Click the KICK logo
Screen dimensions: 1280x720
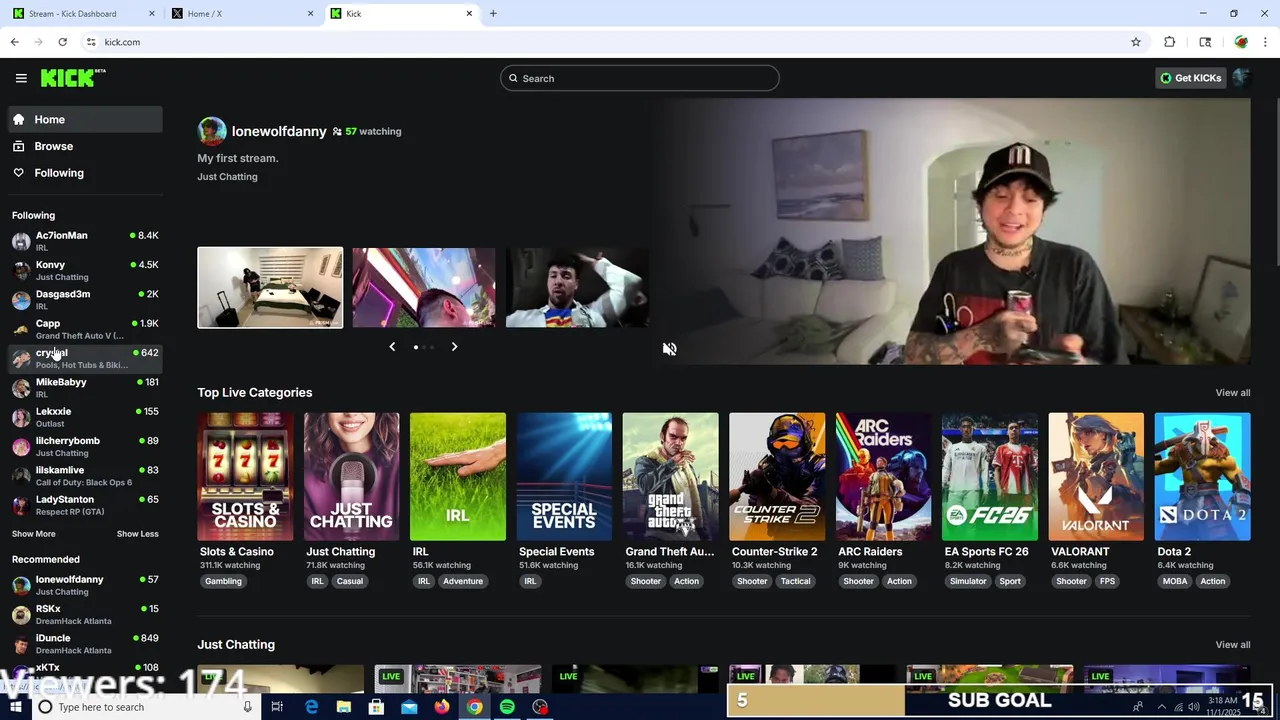[72, 78]
